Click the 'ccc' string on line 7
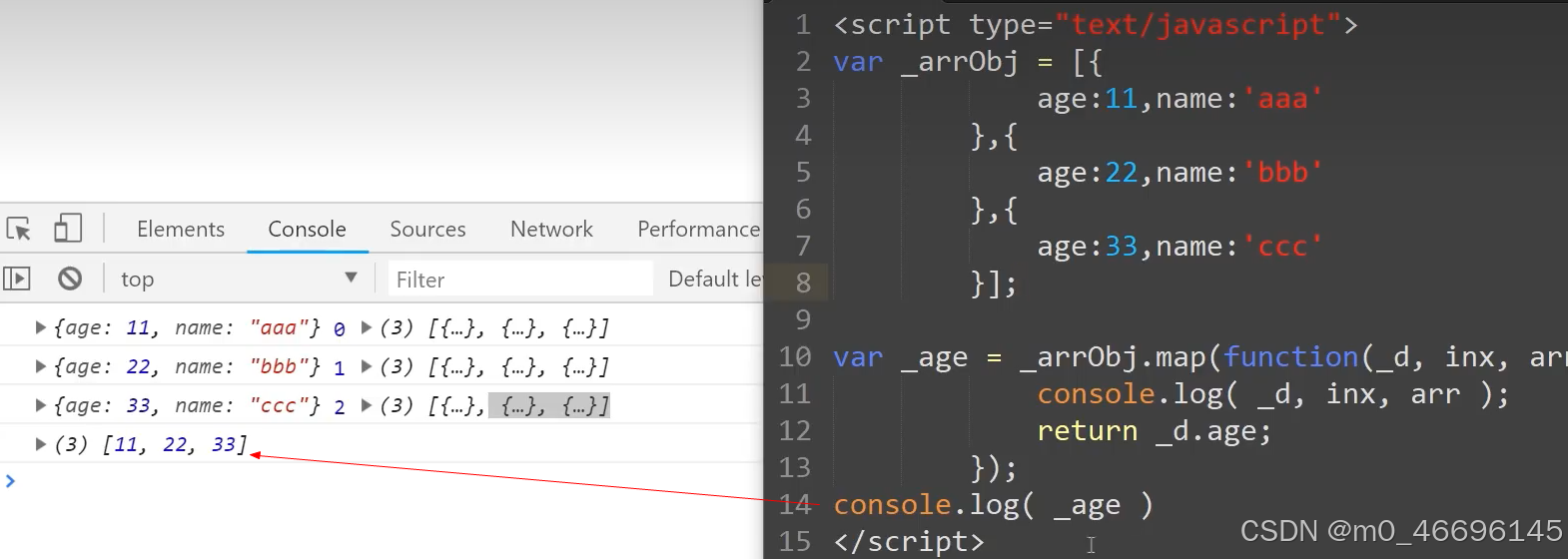The height and width of the screenshot is (559, 1568). [1282, 247]
